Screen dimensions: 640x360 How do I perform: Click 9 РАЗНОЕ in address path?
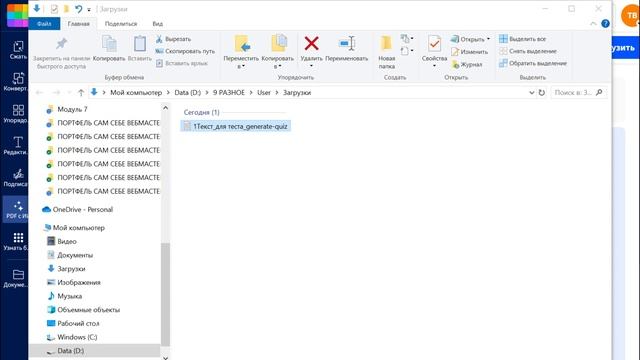(229, 93)
